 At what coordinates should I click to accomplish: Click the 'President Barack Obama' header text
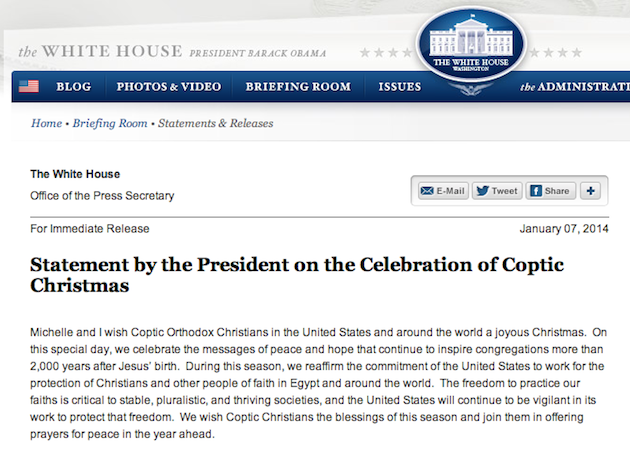point(258,53)
